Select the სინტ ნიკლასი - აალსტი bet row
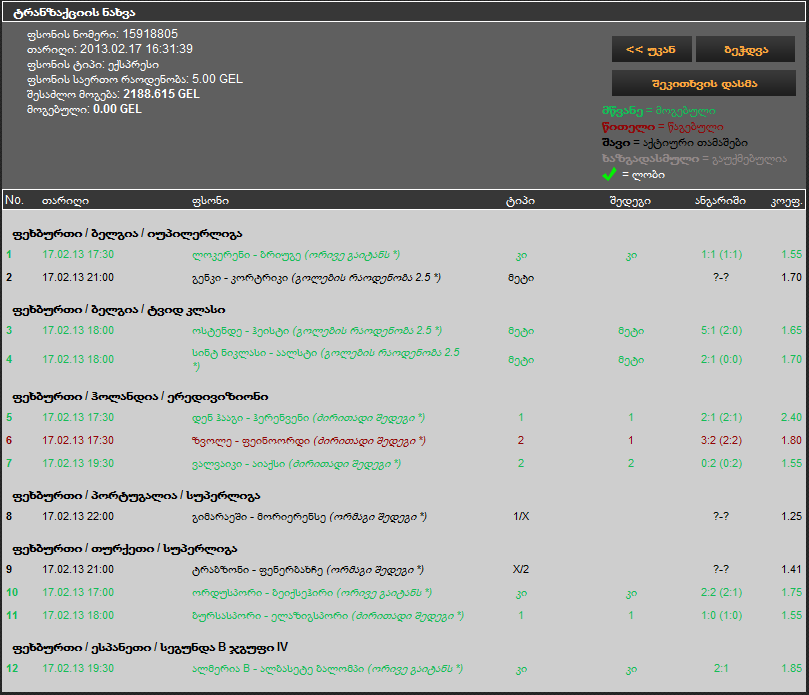 (404, 359)
